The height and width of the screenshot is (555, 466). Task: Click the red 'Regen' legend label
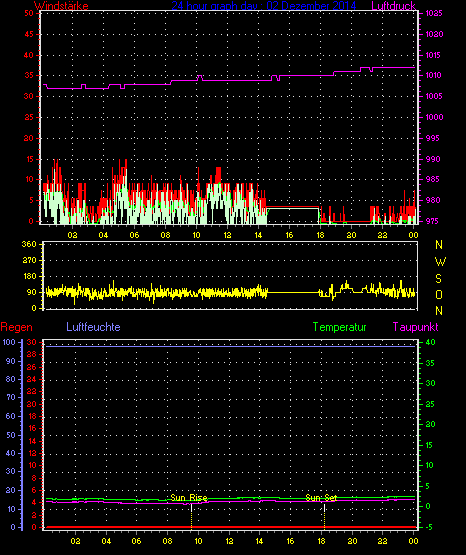tap(16, 327)
